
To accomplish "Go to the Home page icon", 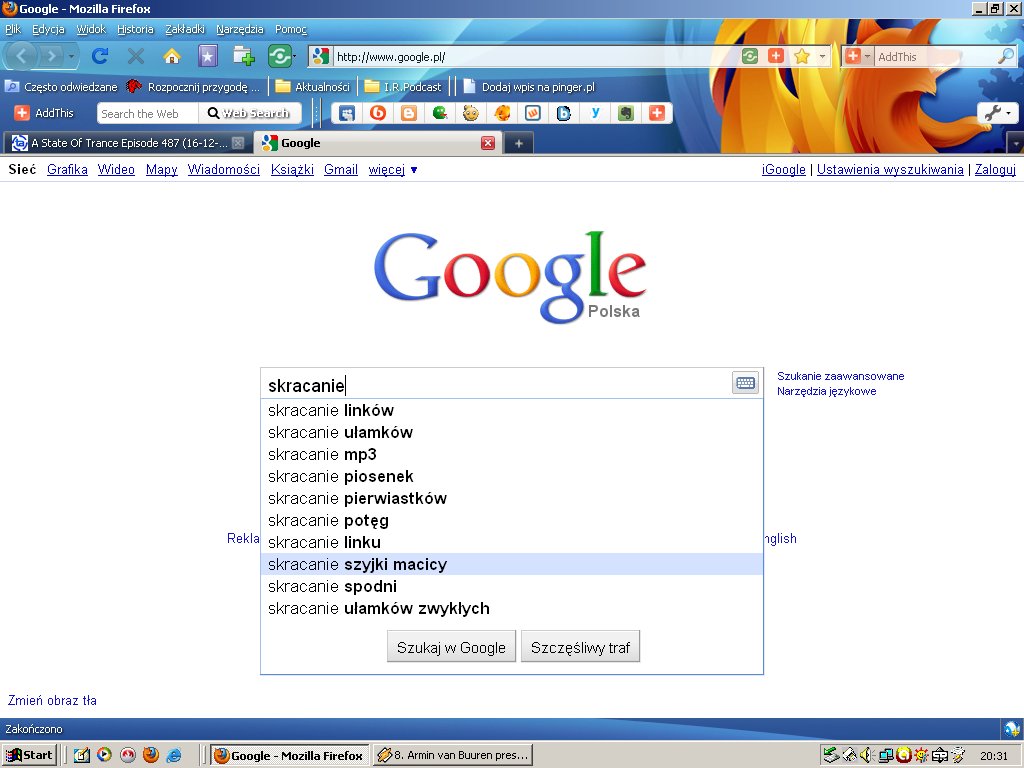I will point(172,56).
